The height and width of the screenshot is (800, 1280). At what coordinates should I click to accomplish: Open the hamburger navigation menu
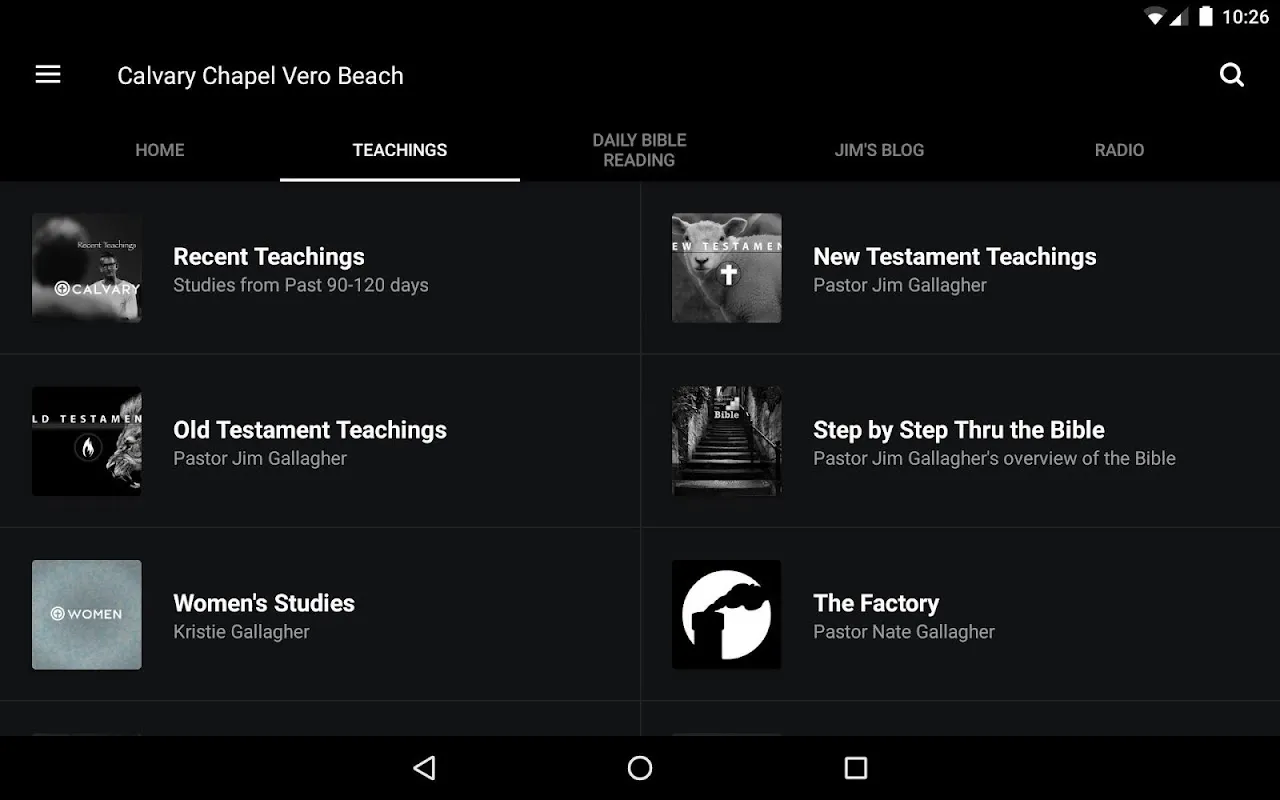click(x=48, y=75)
